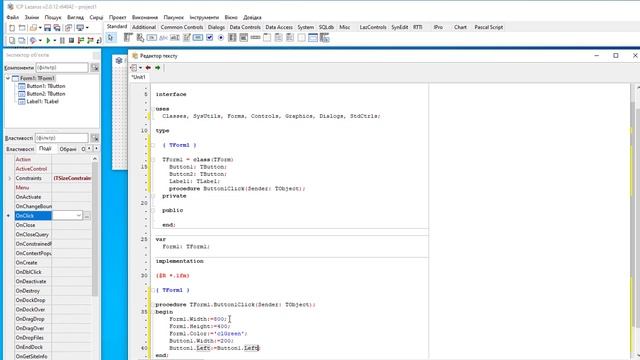Create a new unit from toolbar
640x360 pixels.
pos(12,28)
